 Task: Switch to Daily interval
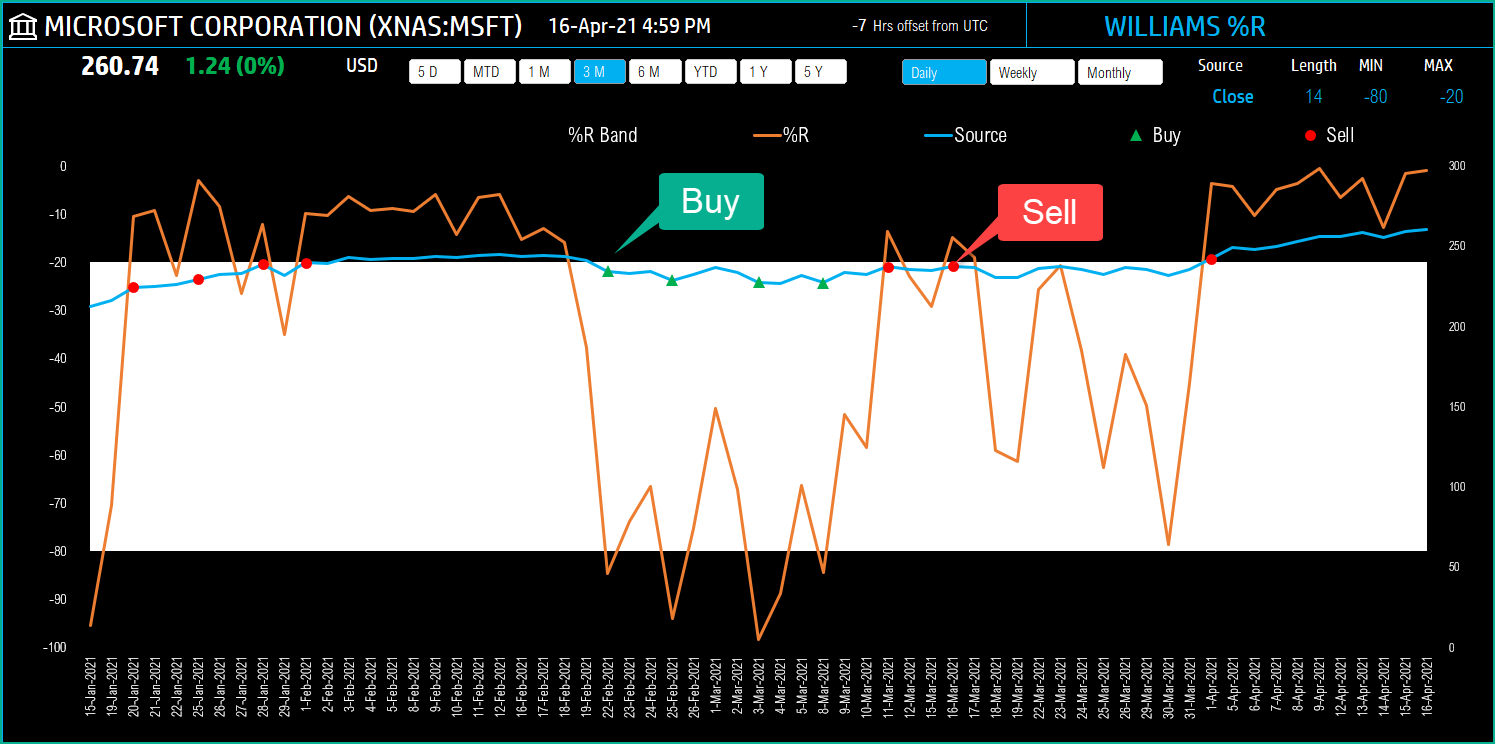[x=944, y=72]
